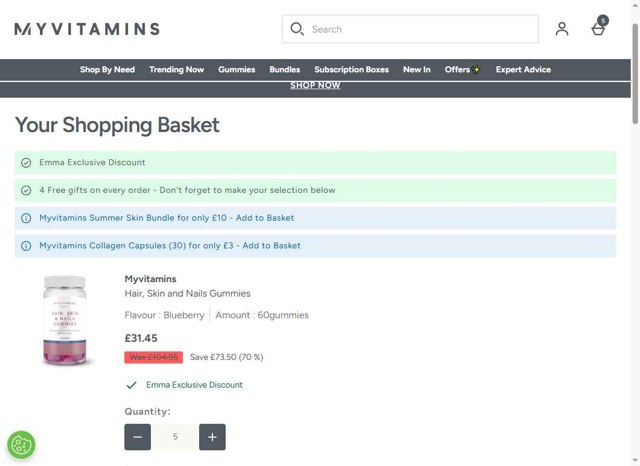Screen dimensions: 640x466
Task: Add Summer Skin Bundle for £10 to basket
Action: coord(167,218)
